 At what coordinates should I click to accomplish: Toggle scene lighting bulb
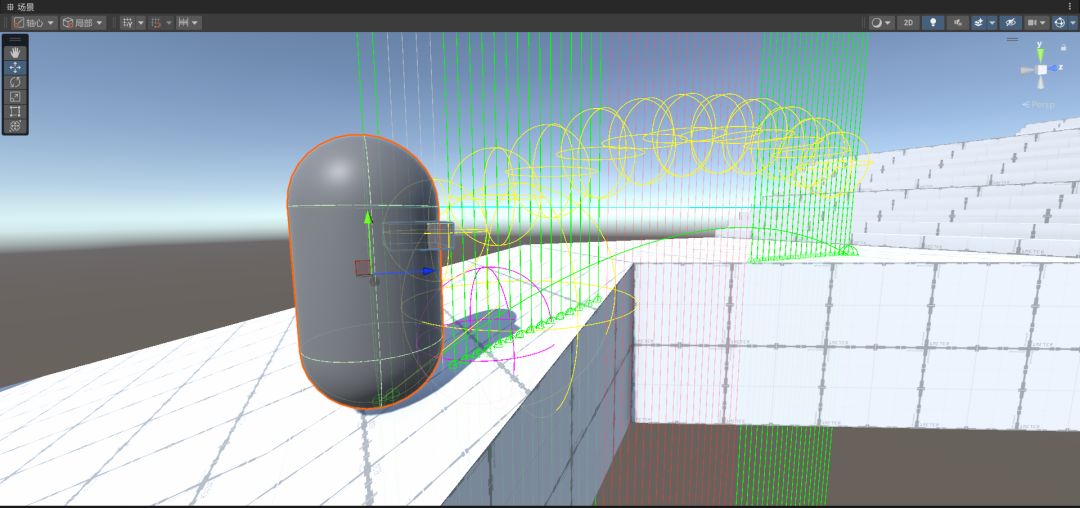933,23
